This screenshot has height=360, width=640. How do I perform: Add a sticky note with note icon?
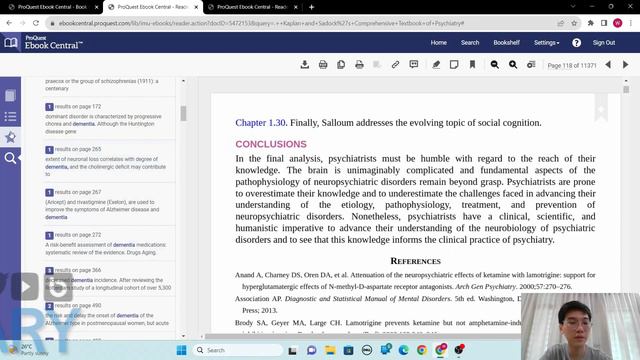point(454,64)
